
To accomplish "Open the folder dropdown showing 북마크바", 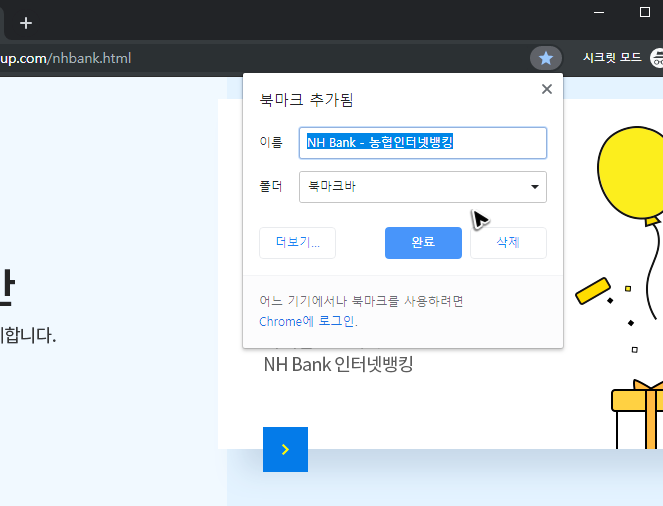I will [423, 187].
